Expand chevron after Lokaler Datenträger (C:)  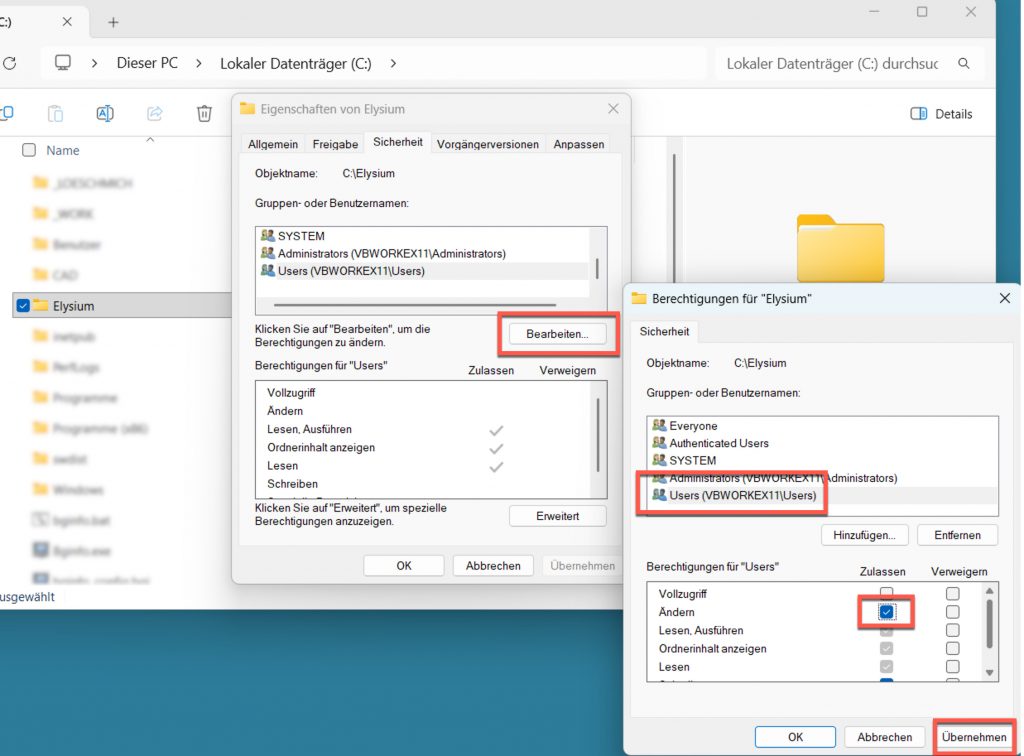[393, 63]
